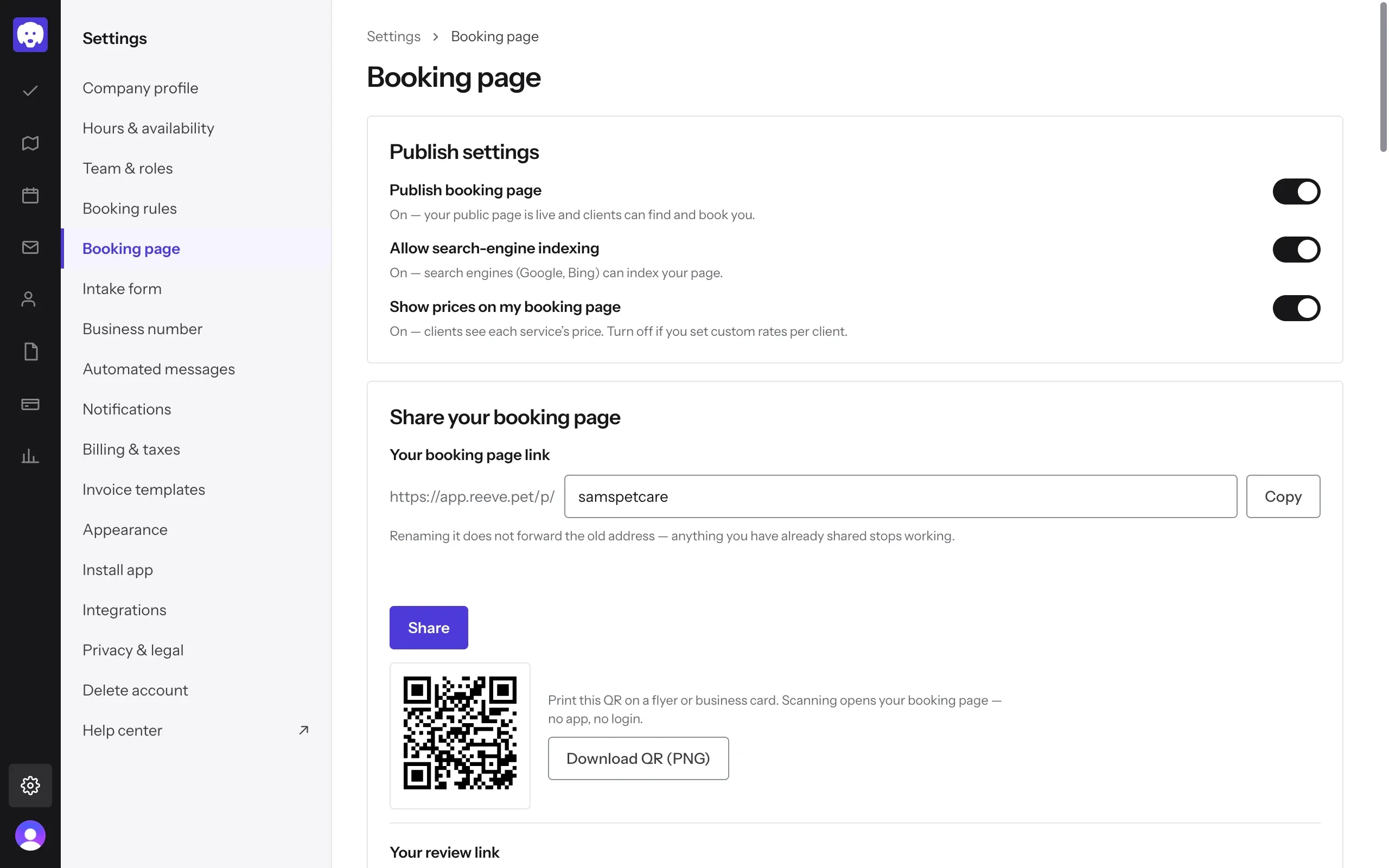Click the Publish settings heading

[464, 151]
